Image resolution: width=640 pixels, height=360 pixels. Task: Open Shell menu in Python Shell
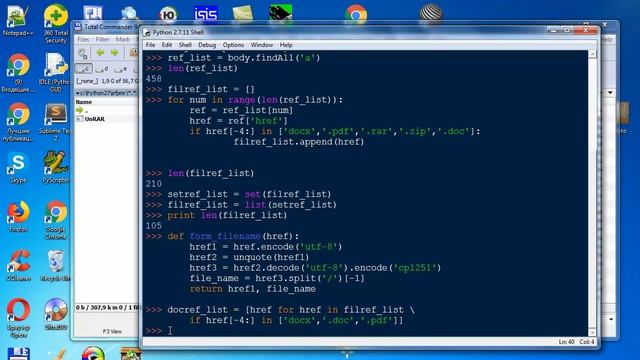185,45
